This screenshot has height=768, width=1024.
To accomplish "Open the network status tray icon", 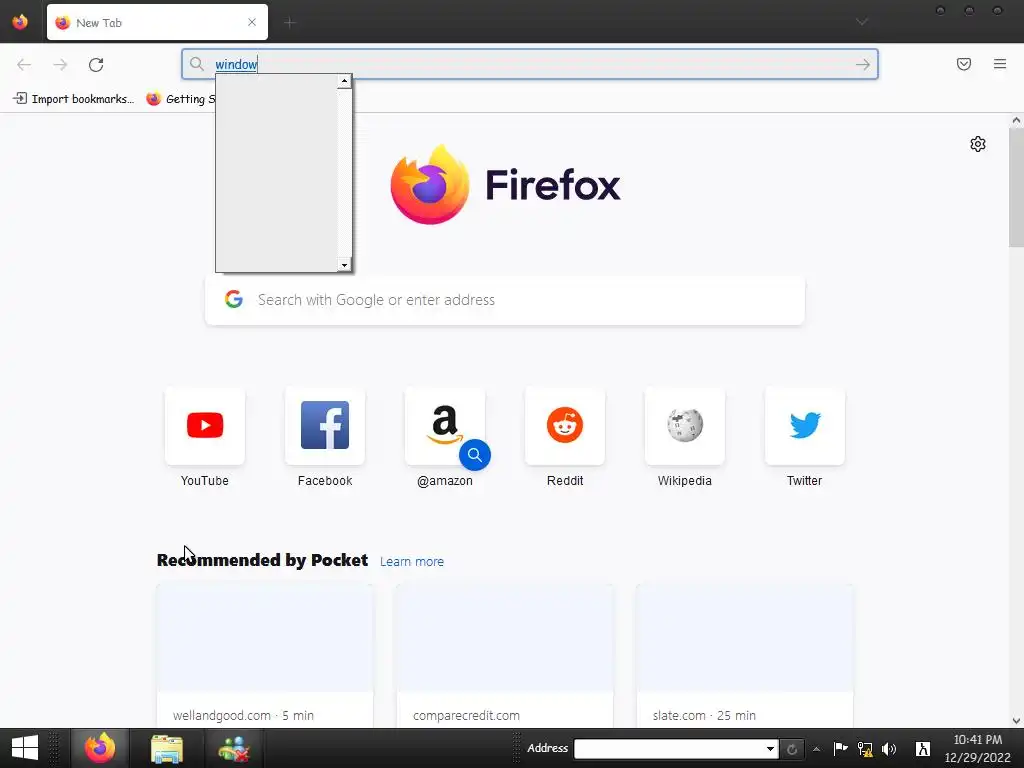I will pyautogui.click(x=865, y=749).
